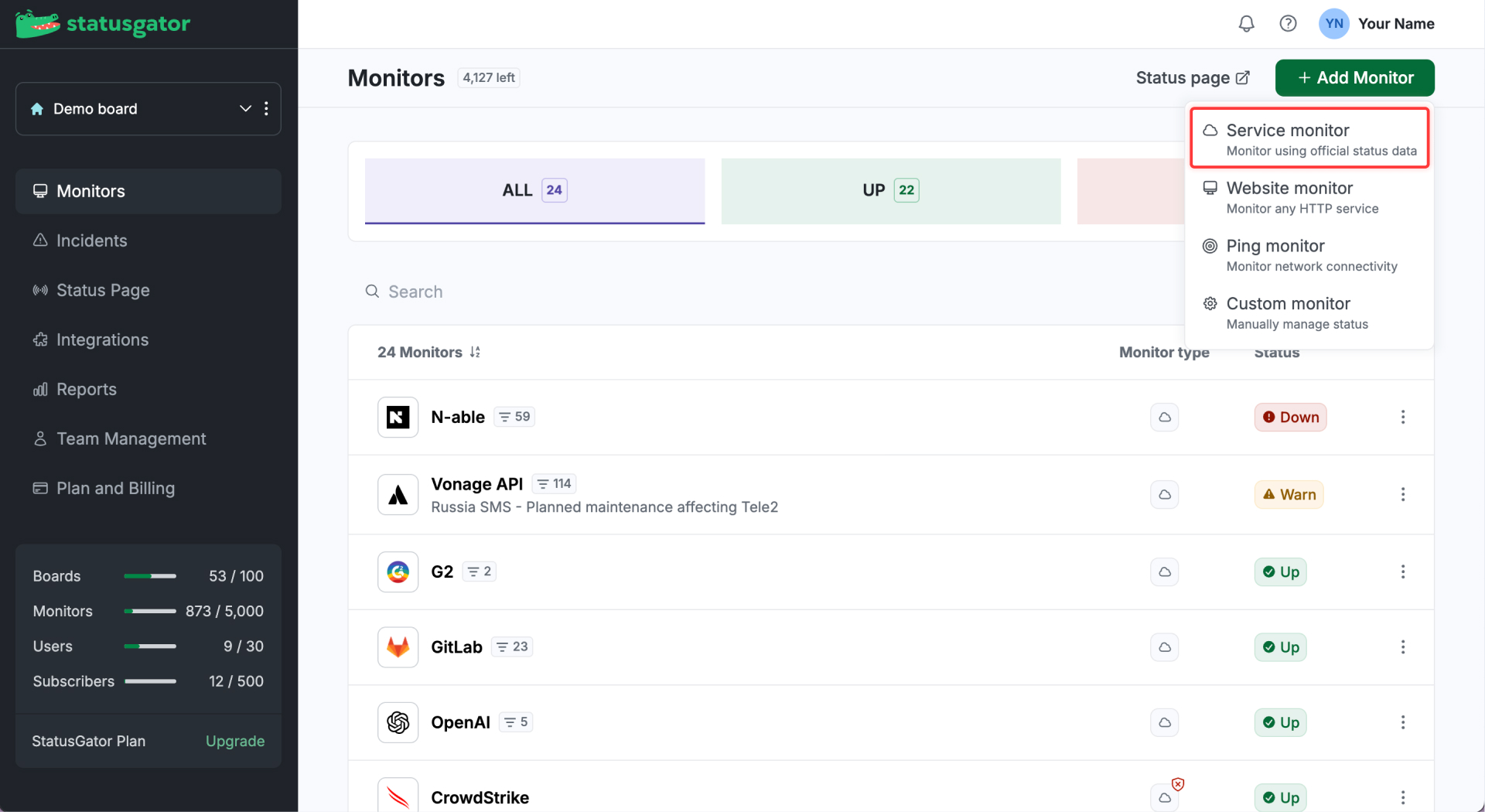Click G2's cloud monitor type icon
The height and width of the screenshot is (812, 1485).
pyautogui.click(x=1164, y=571)
